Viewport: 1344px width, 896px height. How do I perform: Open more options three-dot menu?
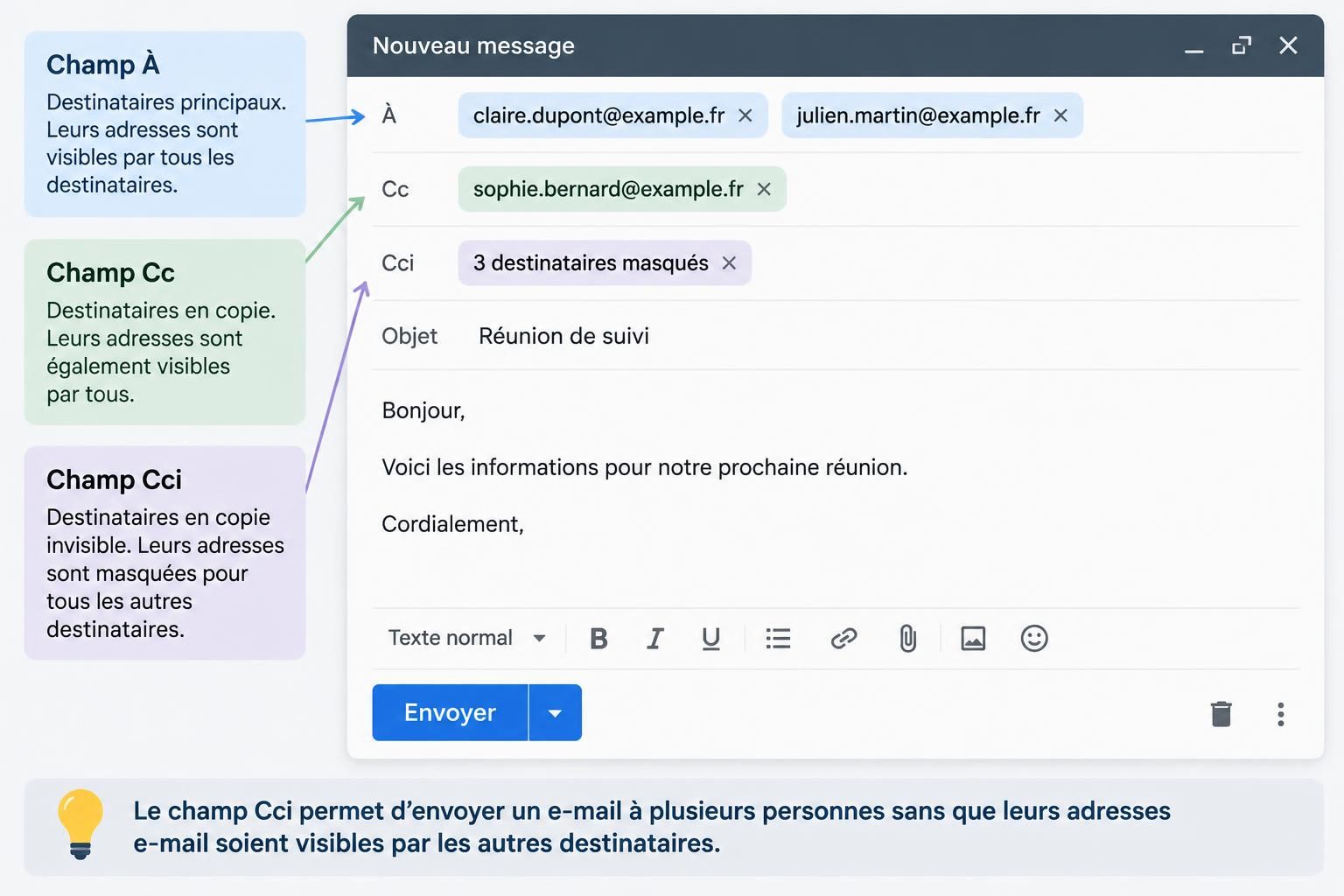coord(1281,714)
